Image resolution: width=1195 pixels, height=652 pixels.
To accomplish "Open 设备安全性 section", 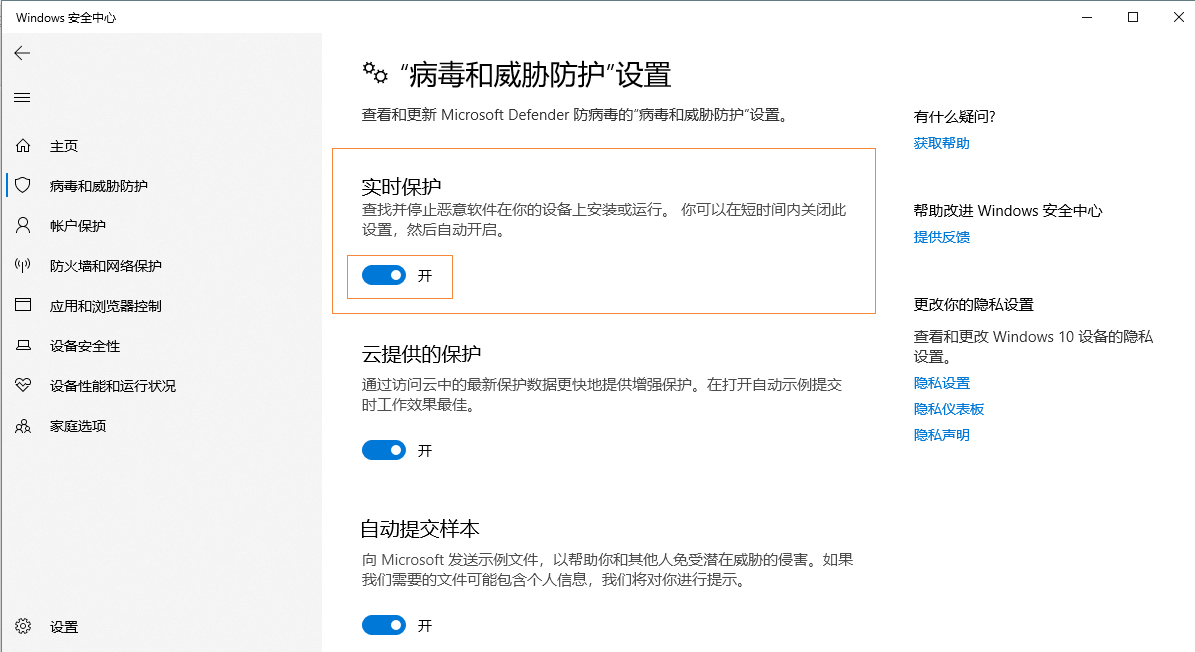I will pyautogui.click(x=85, y=346).
